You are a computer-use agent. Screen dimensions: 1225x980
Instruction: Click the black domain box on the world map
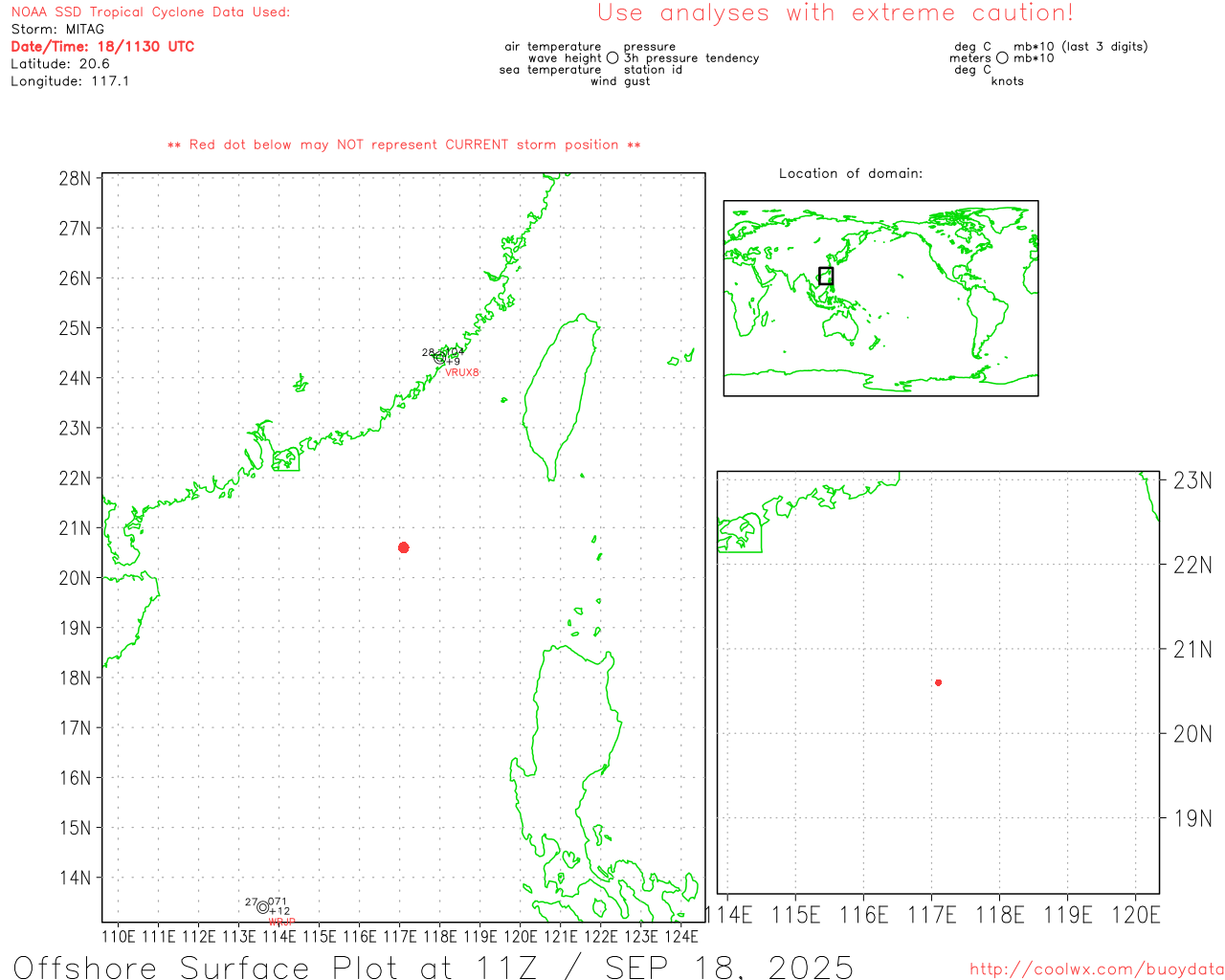[826, 276]
